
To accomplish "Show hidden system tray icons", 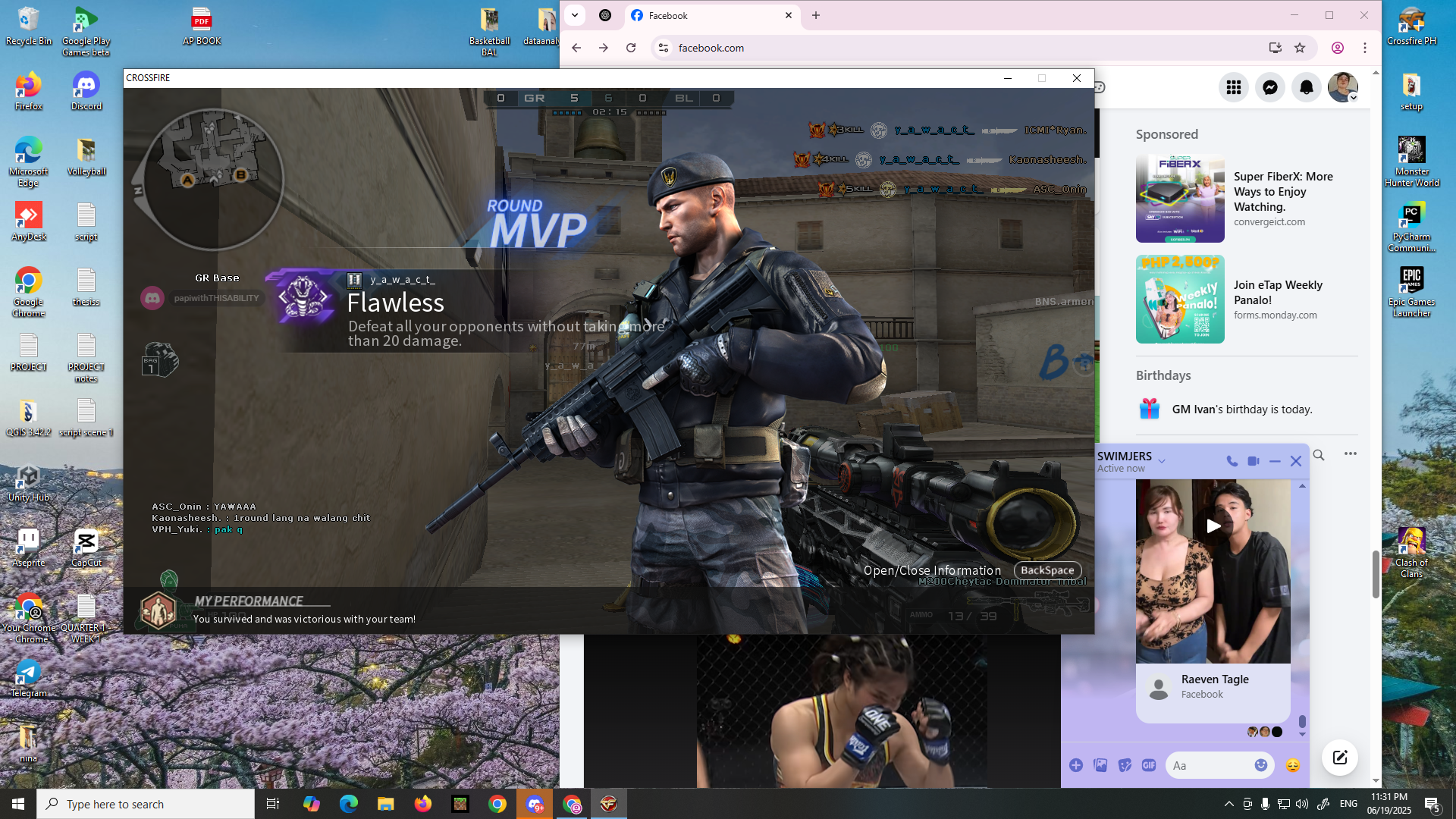I will coord(1229,804).
